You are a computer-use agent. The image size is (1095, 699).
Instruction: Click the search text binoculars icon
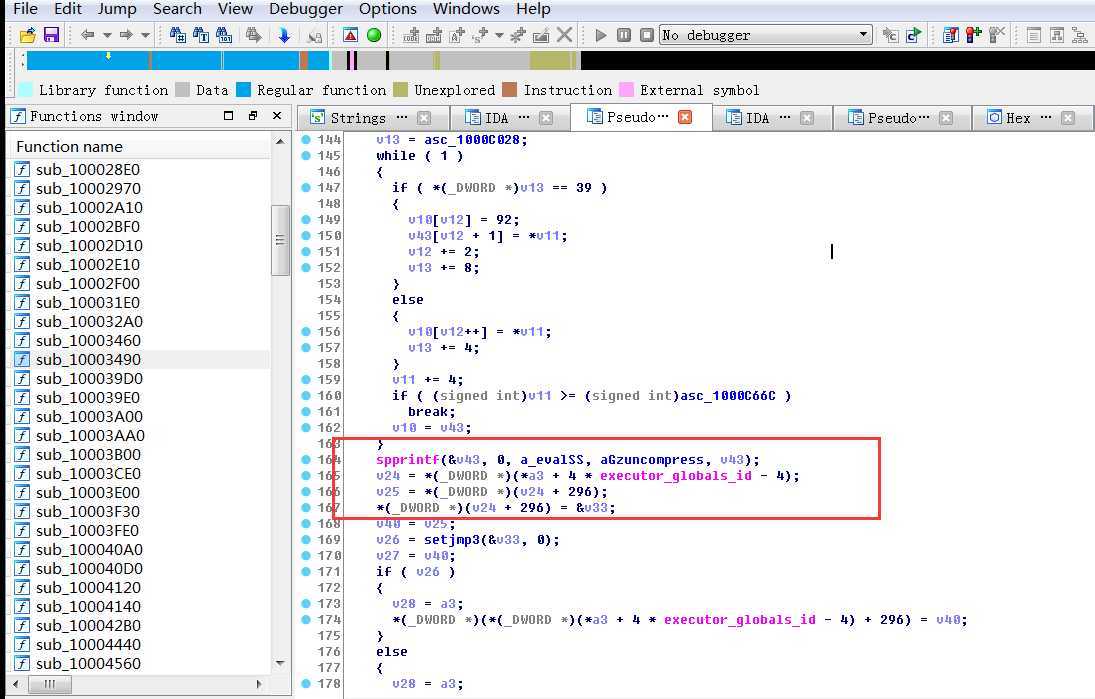coord(201,35)
